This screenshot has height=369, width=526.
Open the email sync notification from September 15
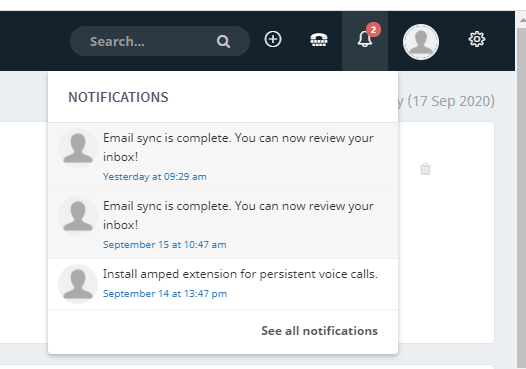(x=223, y=225)
